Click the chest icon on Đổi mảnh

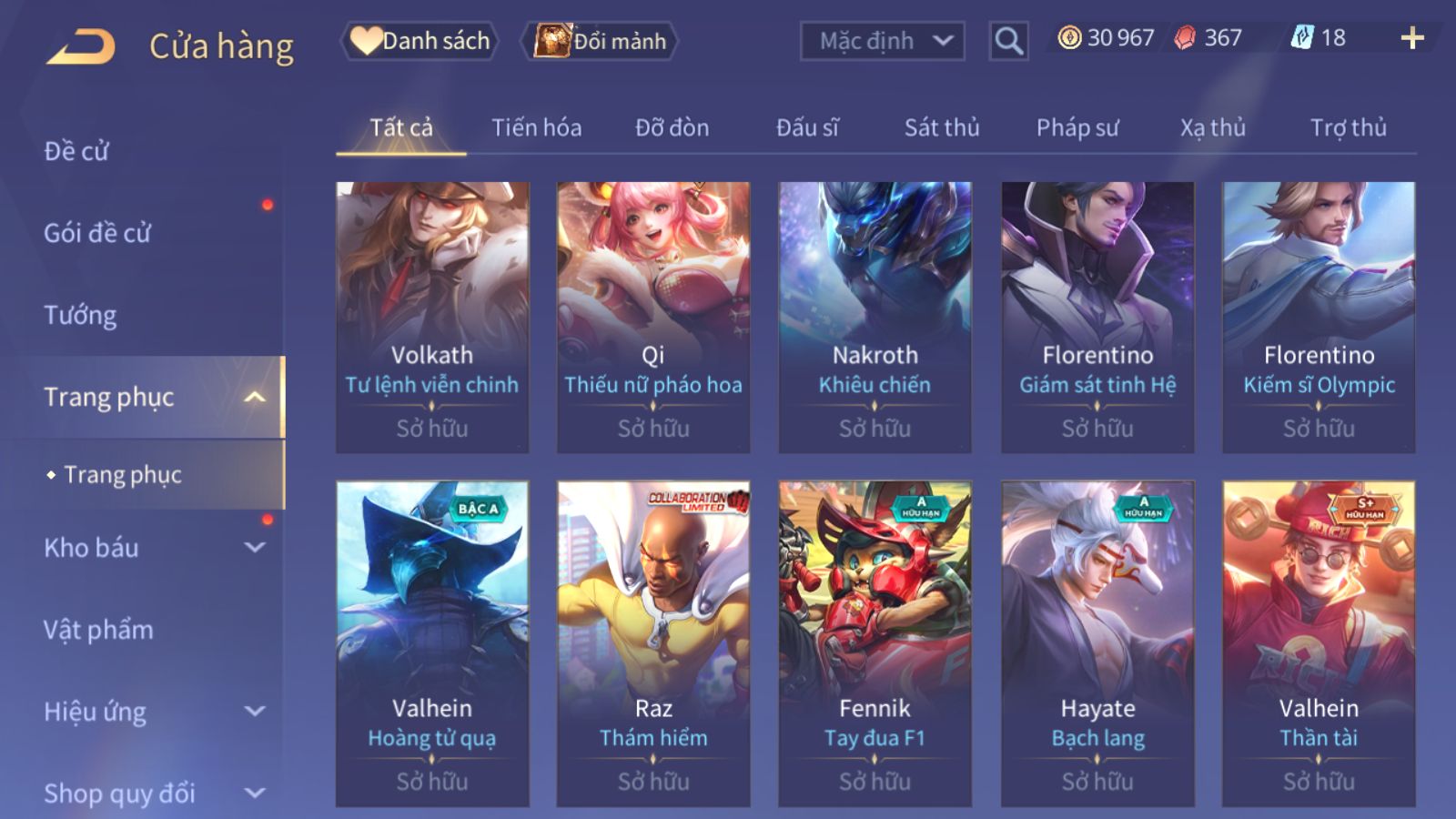tap(552, 41)
